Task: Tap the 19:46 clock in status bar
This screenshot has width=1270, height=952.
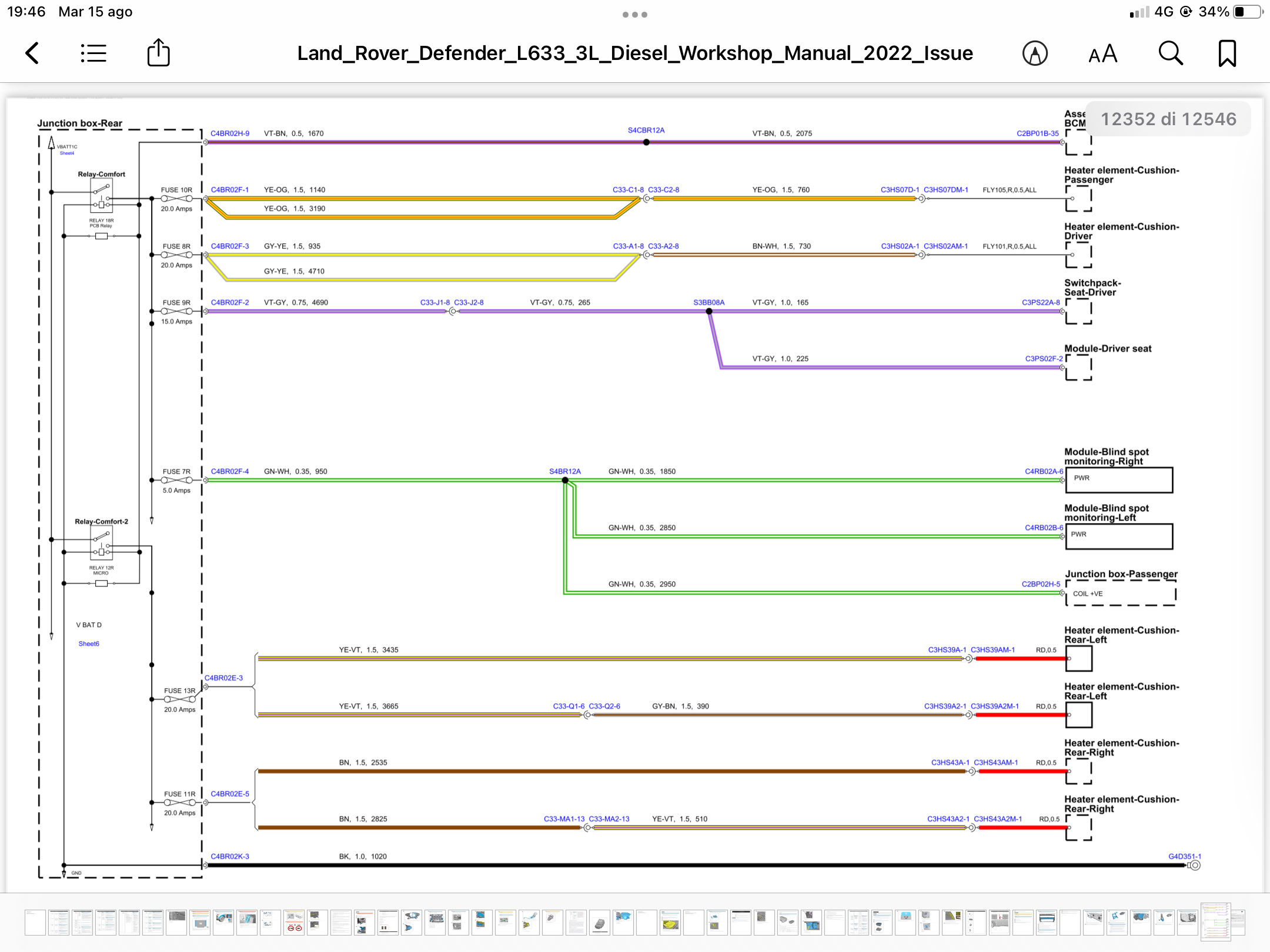Action: (26, 12)
